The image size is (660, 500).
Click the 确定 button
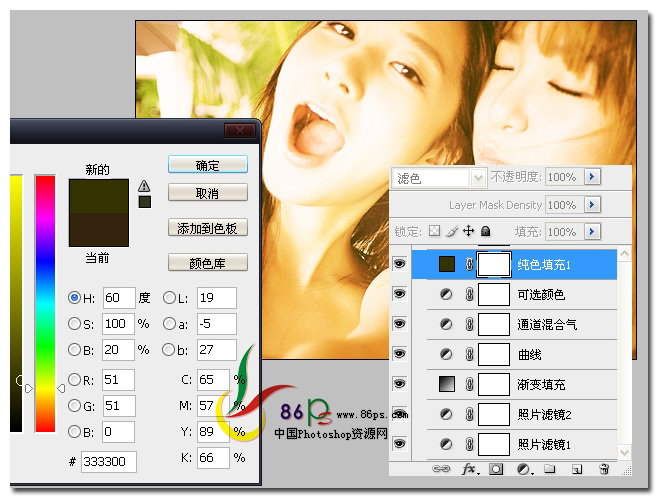pyautogui.click(x=207, y=165)
